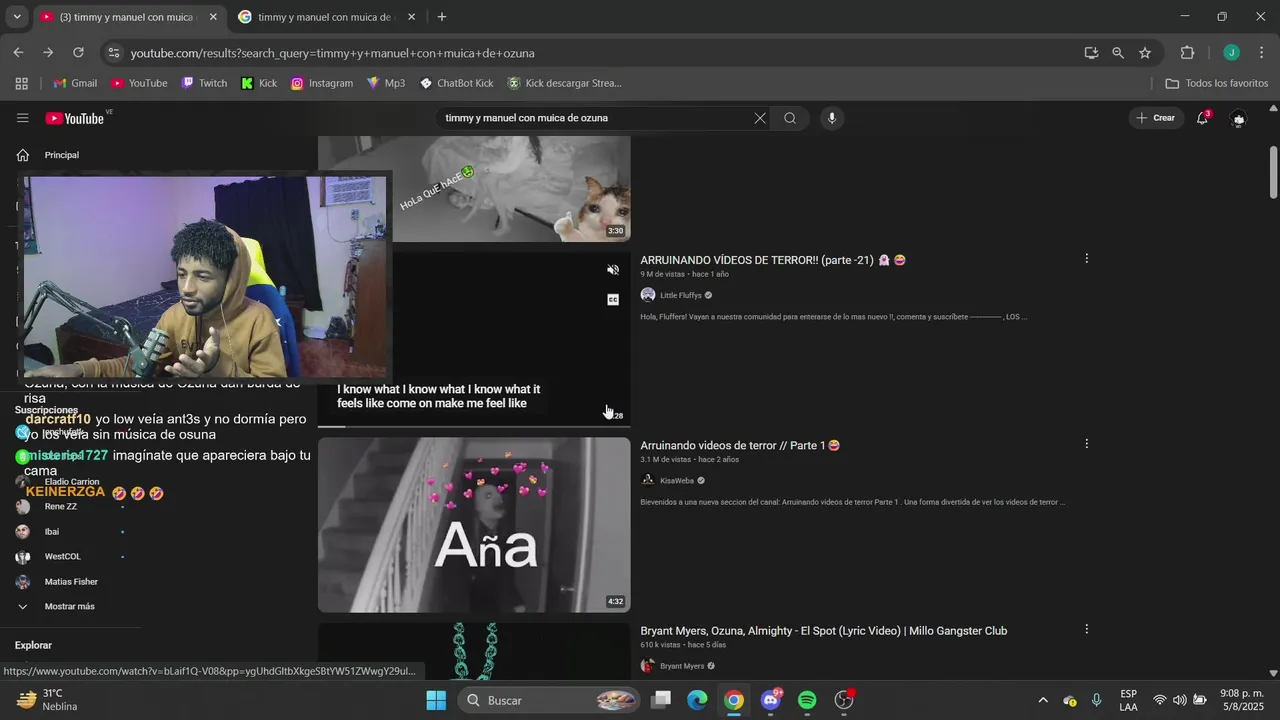
Task: Open the YouTube guide hamburger menu
Action: (22, 118)
